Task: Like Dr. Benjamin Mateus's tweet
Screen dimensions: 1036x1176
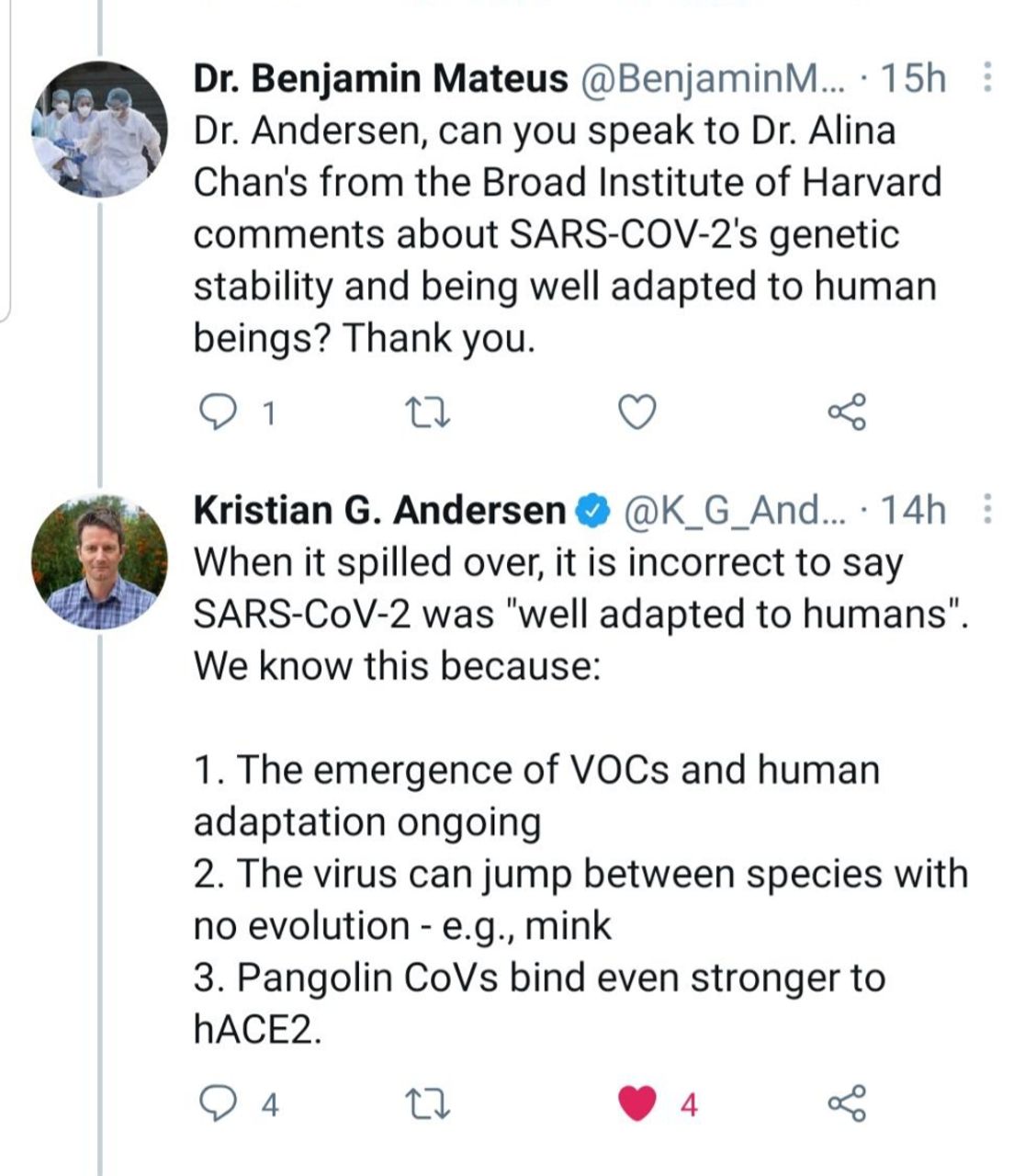Action: [636, 413]
